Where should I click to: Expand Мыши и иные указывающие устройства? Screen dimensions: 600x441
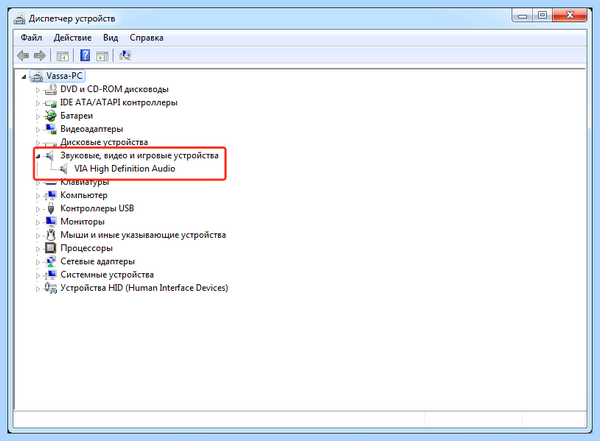tap(38, 236)
